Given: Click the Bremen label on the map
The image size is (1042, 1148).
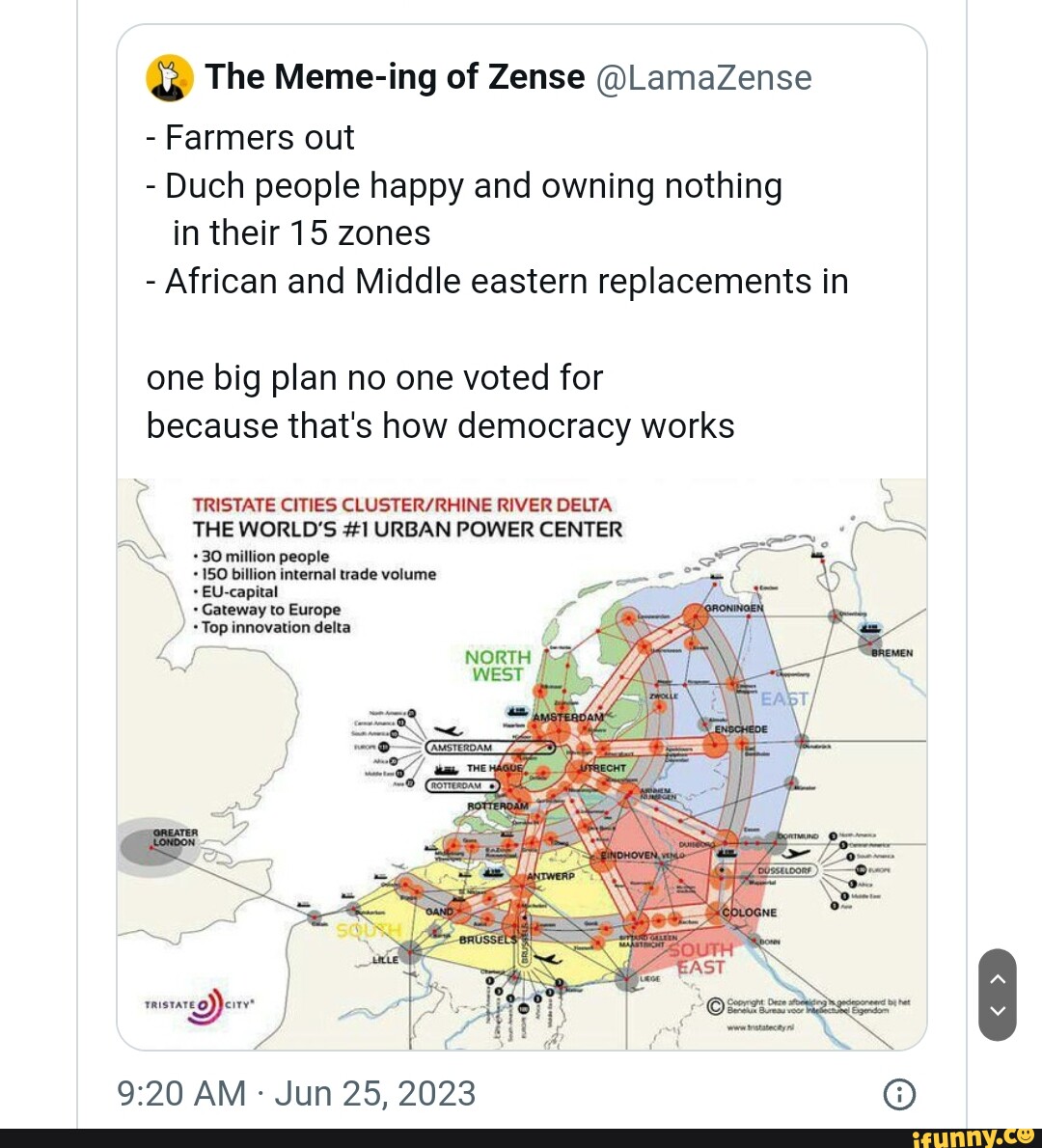Looking at the screenshot, I should (x=892, y=653).
